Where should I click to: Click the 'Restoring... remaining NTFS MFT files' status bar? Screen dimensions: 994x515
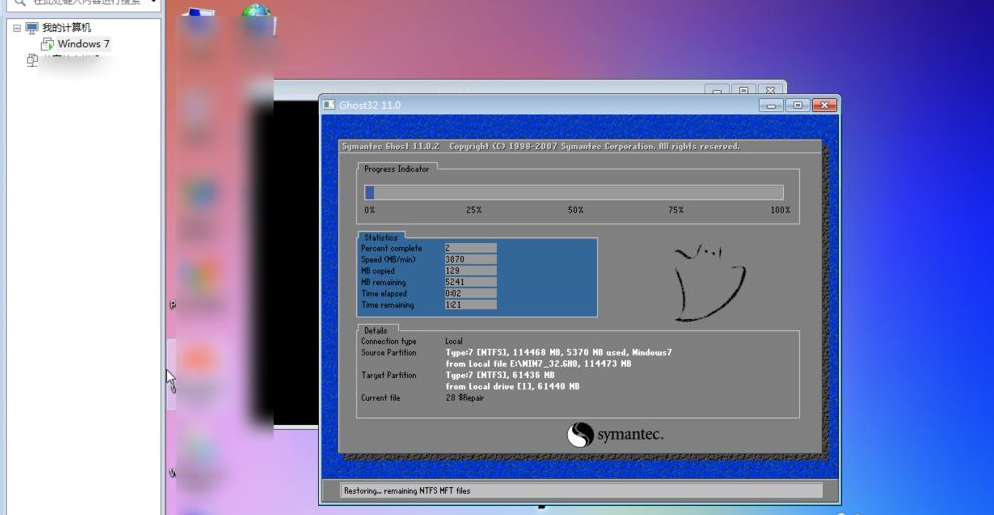[583, 490]
